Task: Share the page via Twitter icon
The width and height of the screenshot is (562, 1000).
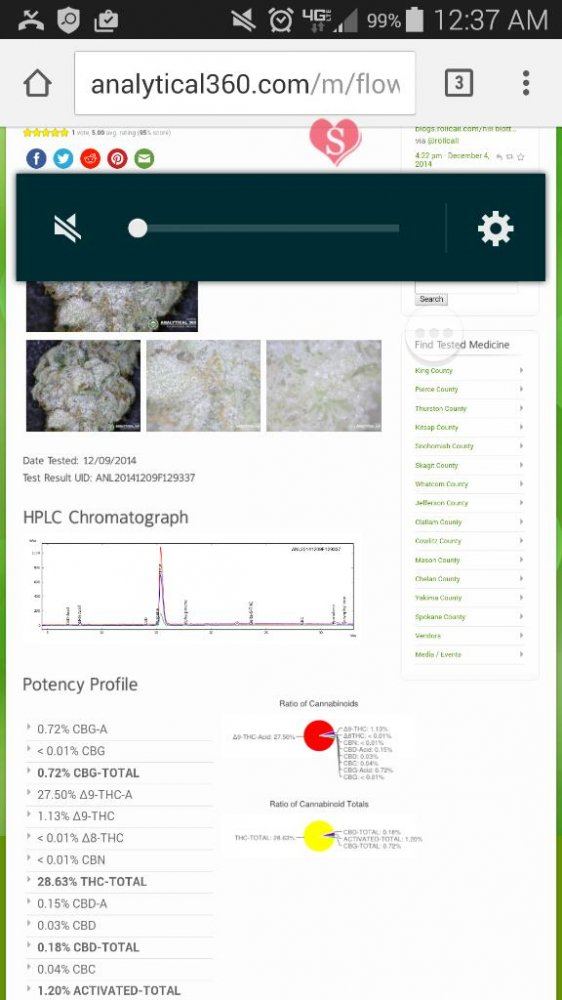Action: 63,158
